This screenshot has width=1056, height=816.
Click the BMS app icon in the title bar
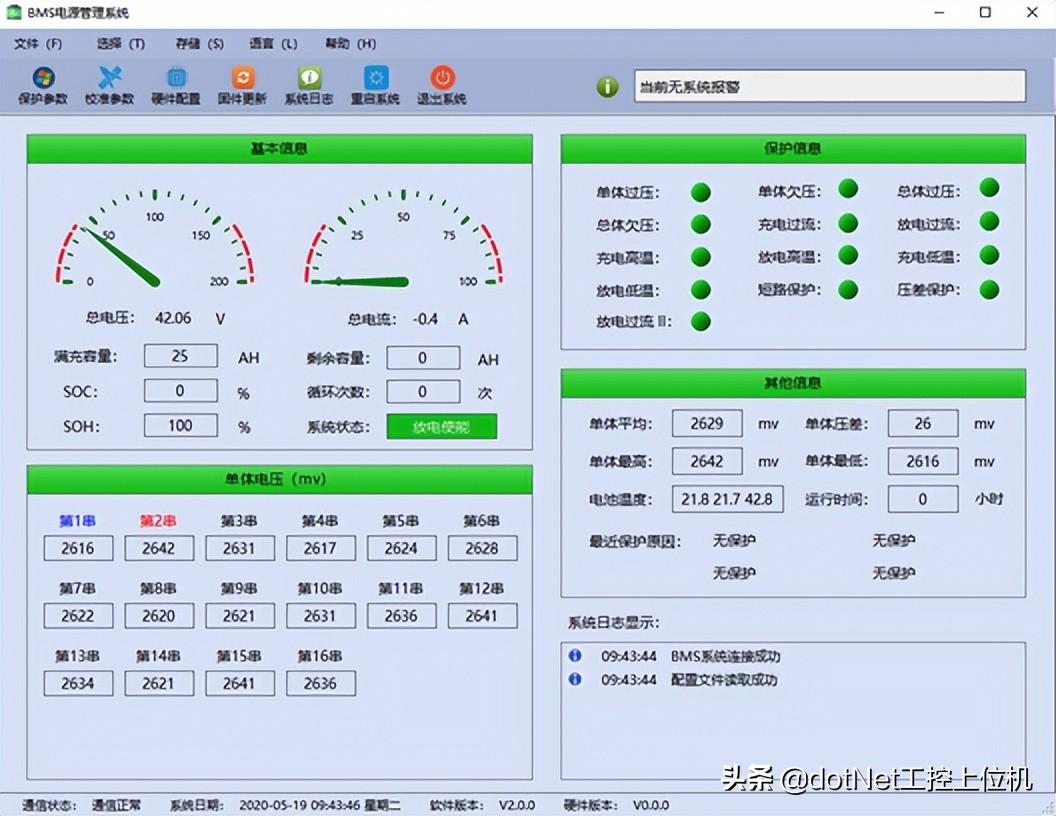pyautogui.click(x=13, y=12)
